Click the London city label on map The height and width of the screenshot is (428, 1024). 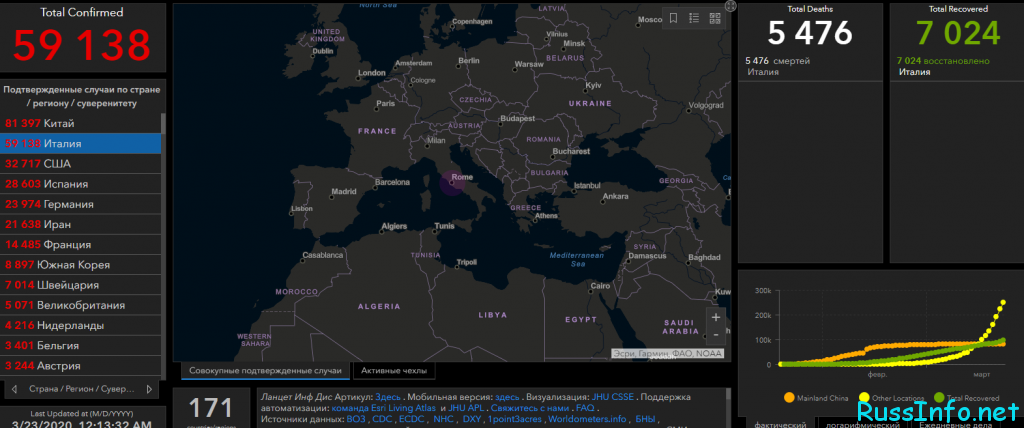pyautogui.click(x=372, y=73)
